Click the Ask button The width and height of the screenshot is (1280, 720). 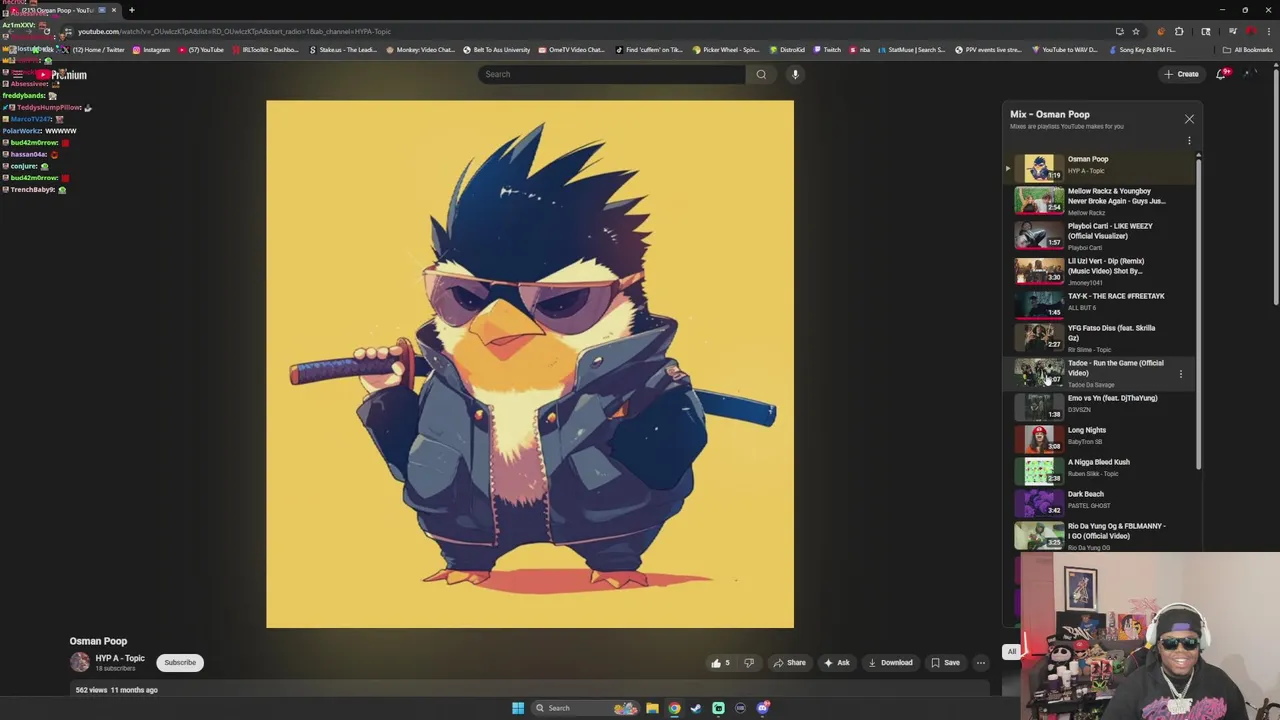[836, 662]
